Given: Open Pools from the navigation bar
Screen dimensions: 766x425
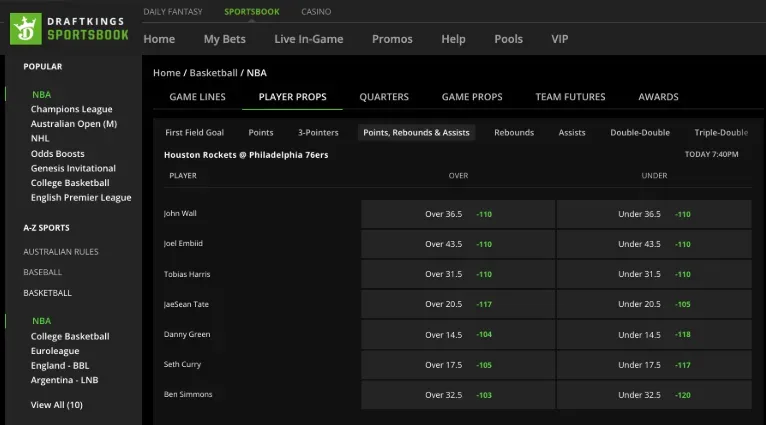Looking at the screenshot, I should (509, 39).
